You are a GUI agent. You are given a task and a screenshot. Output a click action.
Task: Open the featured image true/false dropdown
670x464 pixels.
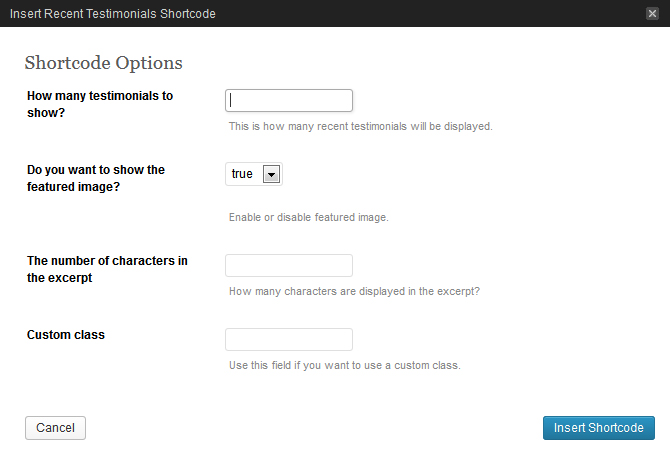254,175
